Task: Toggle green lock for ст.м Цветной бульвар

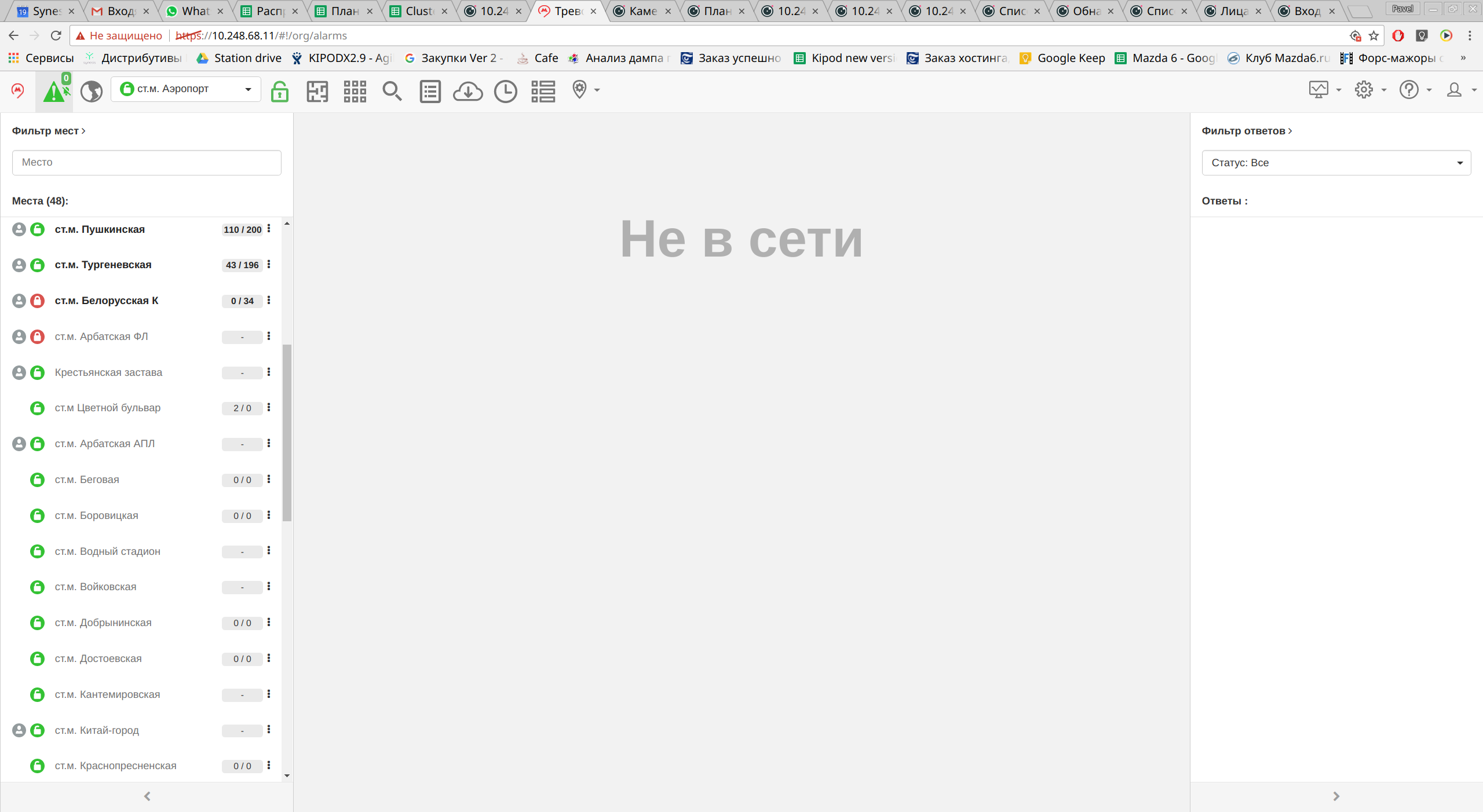Action: pyautogui.click(x=37, y=408)
